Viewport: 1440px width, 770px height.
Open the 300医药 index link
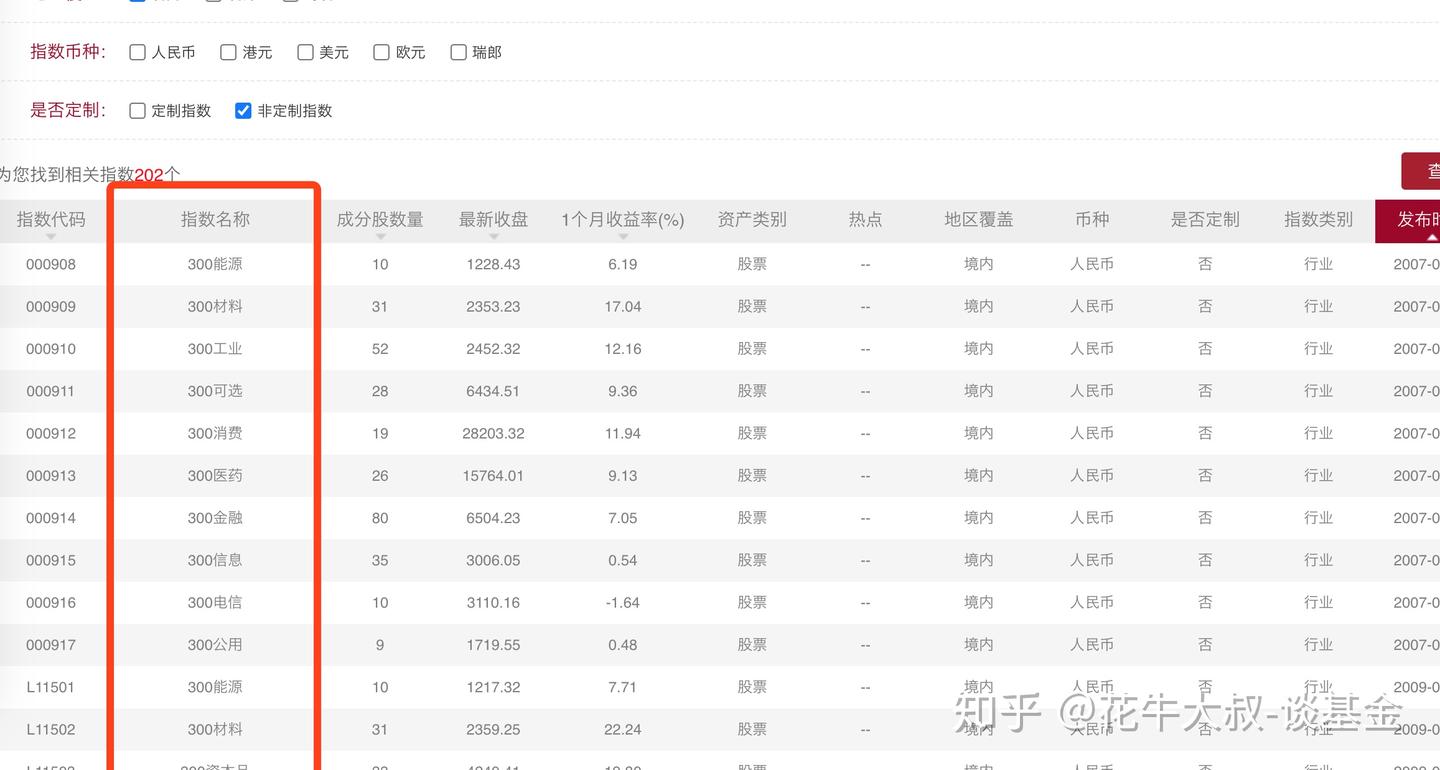click(x=213, y=475)
